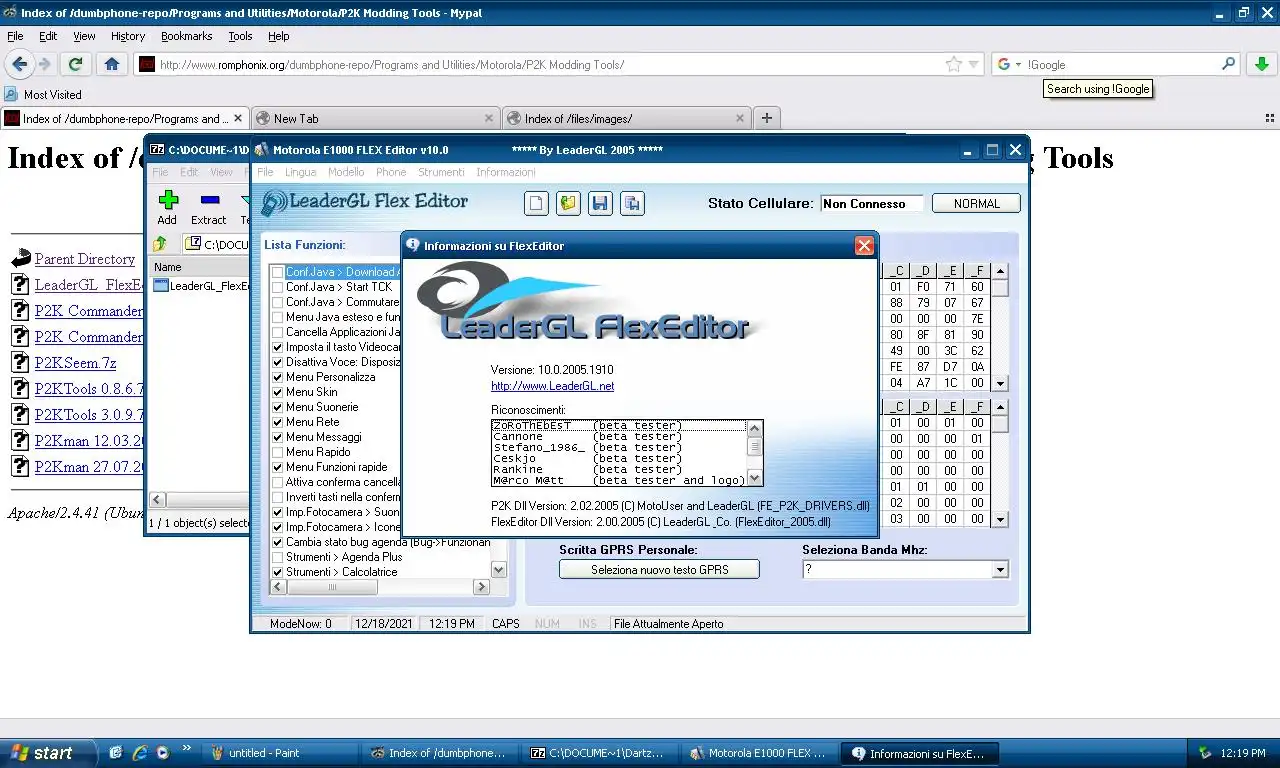This screenshot has width=1280, height=768.
Task: Click the New file icon in Flex Editor toolbar
Action: tap(537, 203)
